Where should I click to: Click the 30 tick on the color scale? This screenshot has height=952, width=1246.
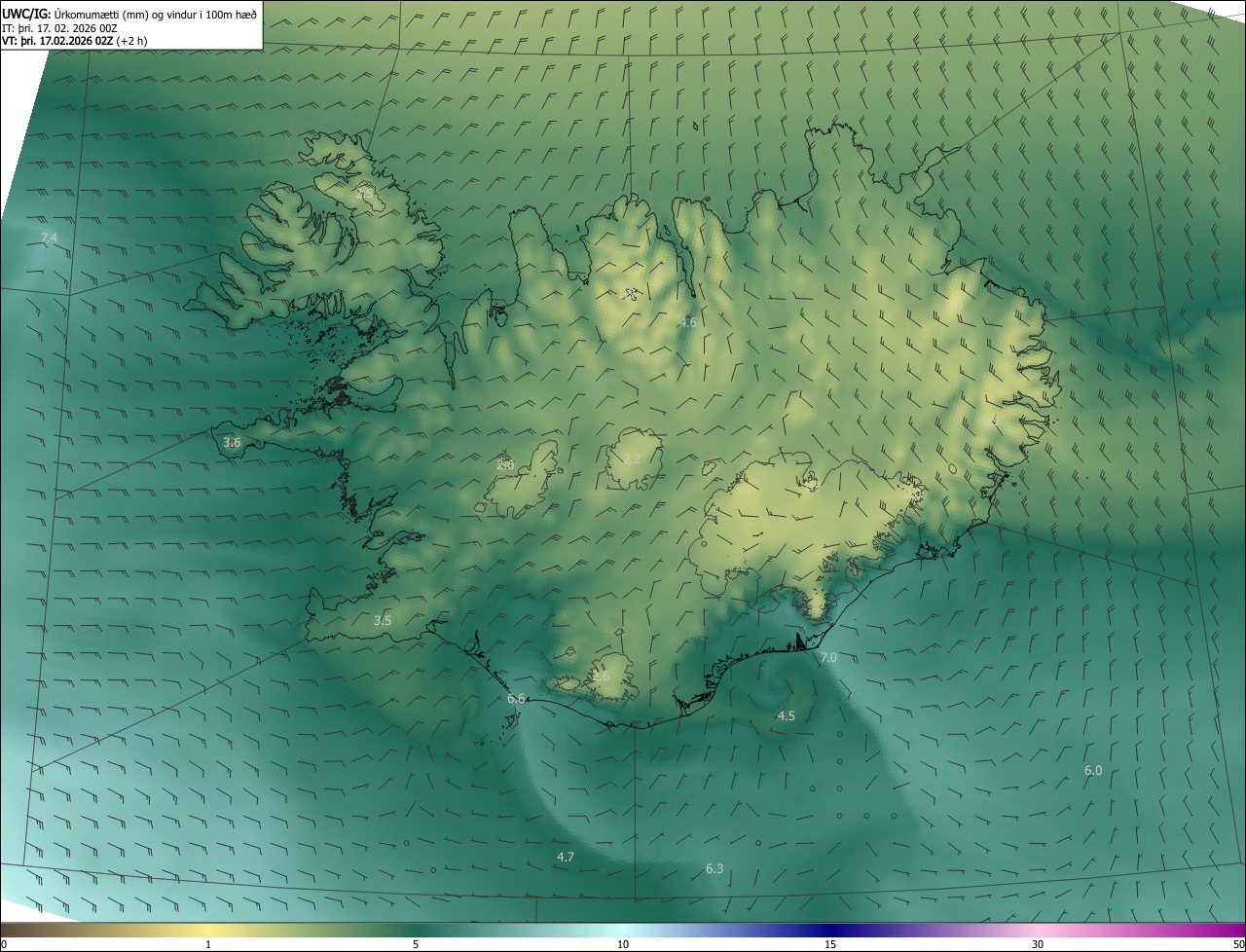tap(1038, 945)
